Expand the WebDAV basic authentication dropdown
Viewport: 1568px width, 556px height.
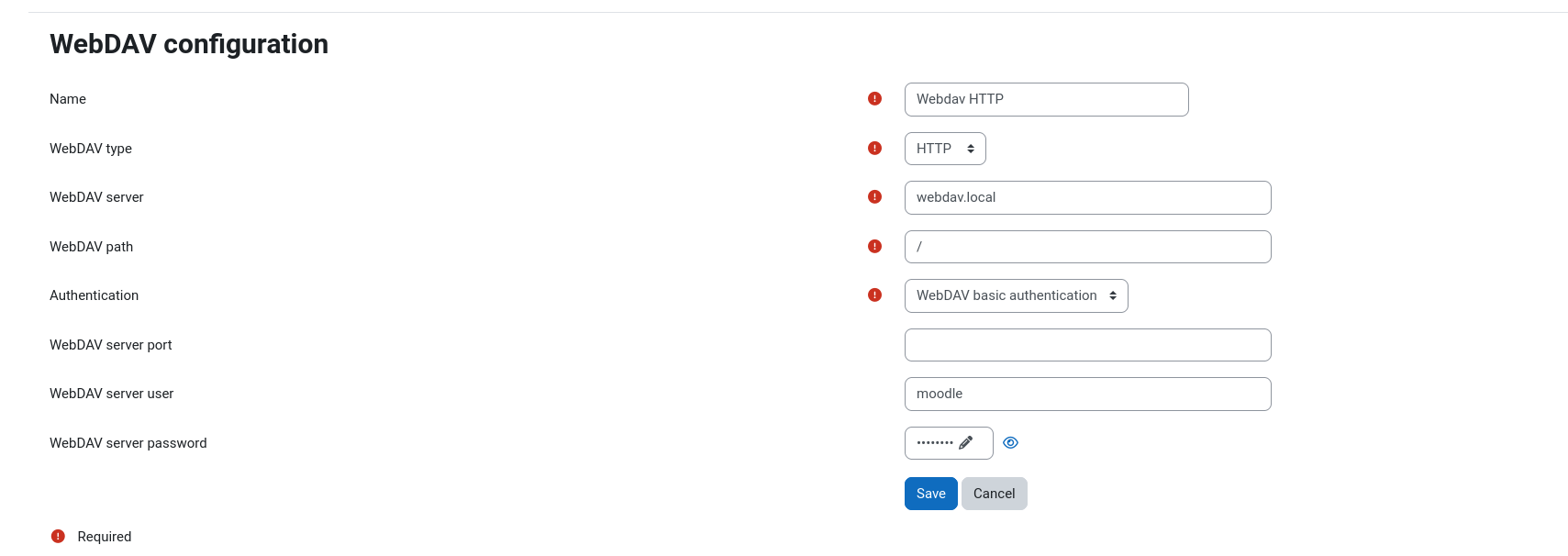pos(1016,295)
